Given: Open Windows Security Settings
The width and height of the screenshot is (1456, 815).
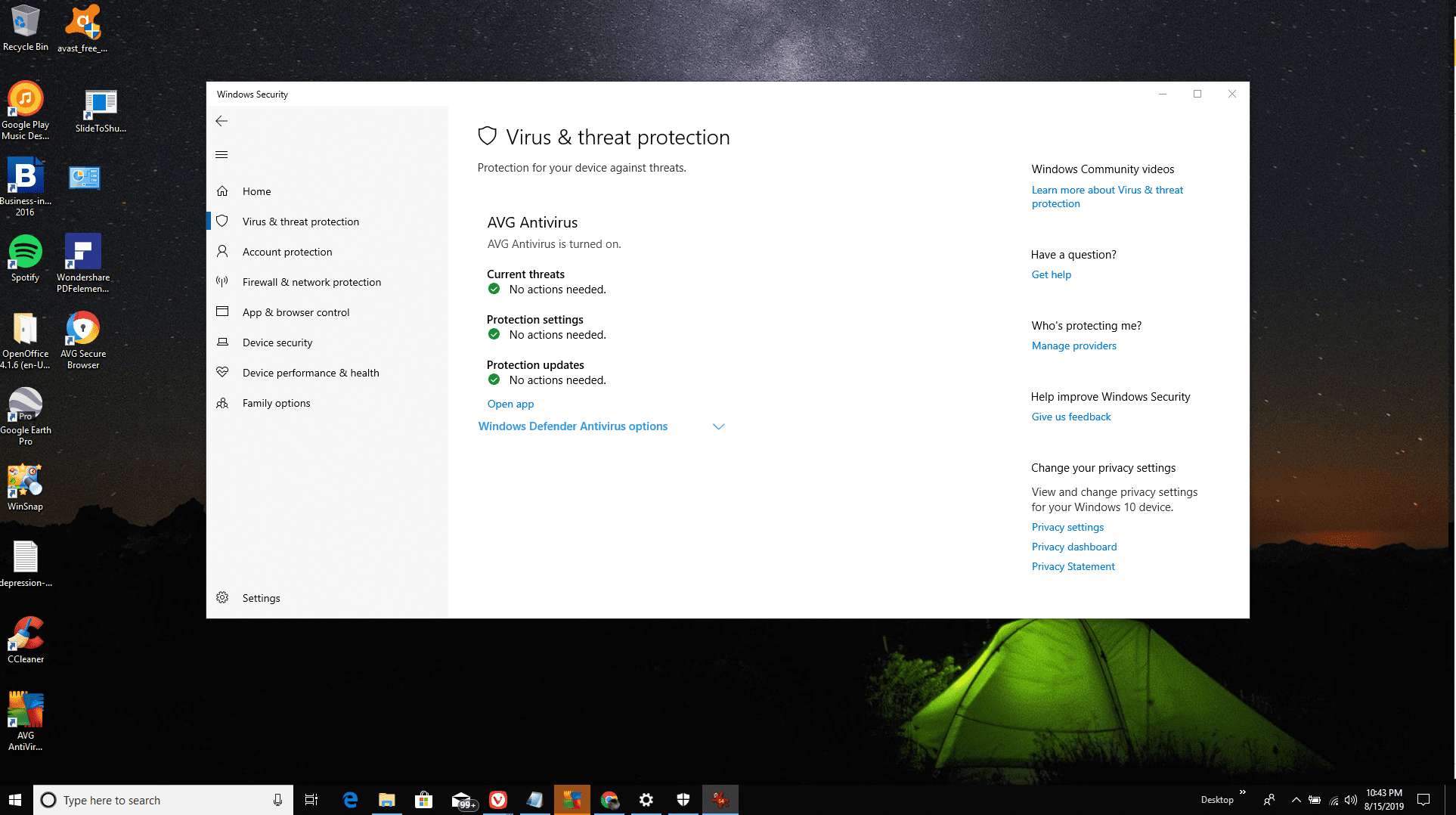Looking at the screenshot, I should click(x=327, y=598).
